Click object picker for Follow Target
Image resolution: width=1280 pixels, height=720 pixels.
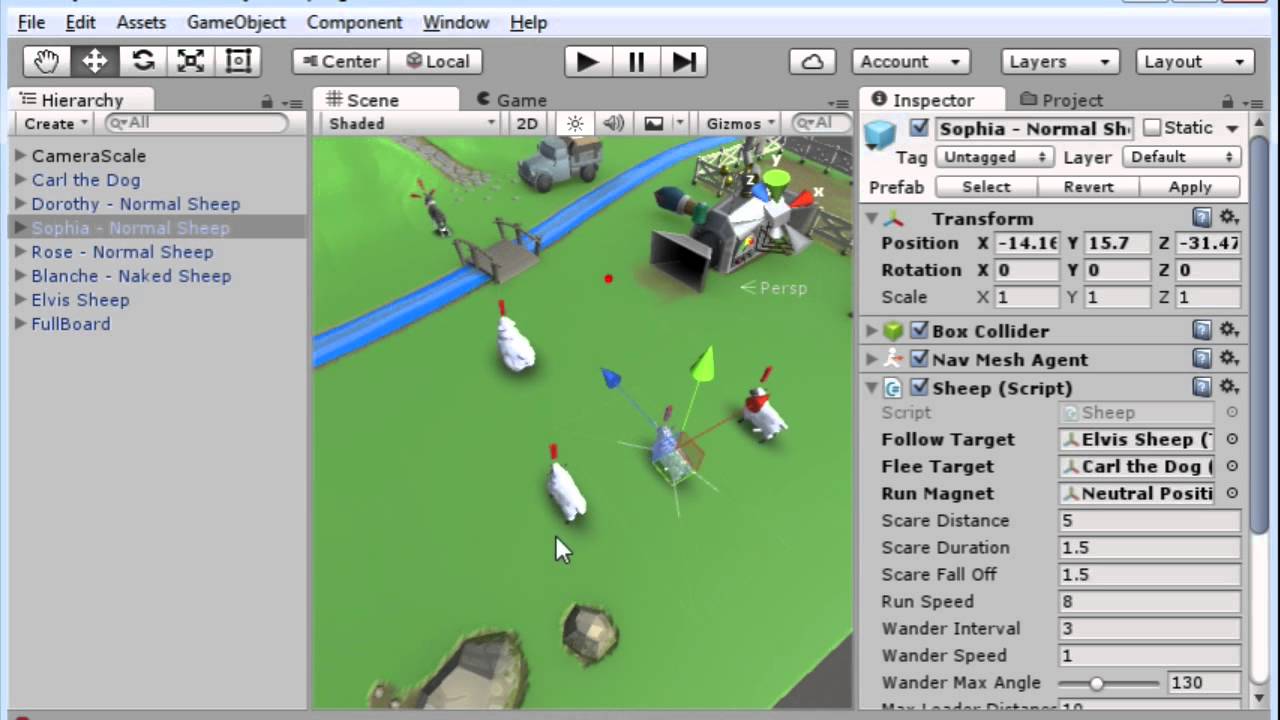(1232, 439)
